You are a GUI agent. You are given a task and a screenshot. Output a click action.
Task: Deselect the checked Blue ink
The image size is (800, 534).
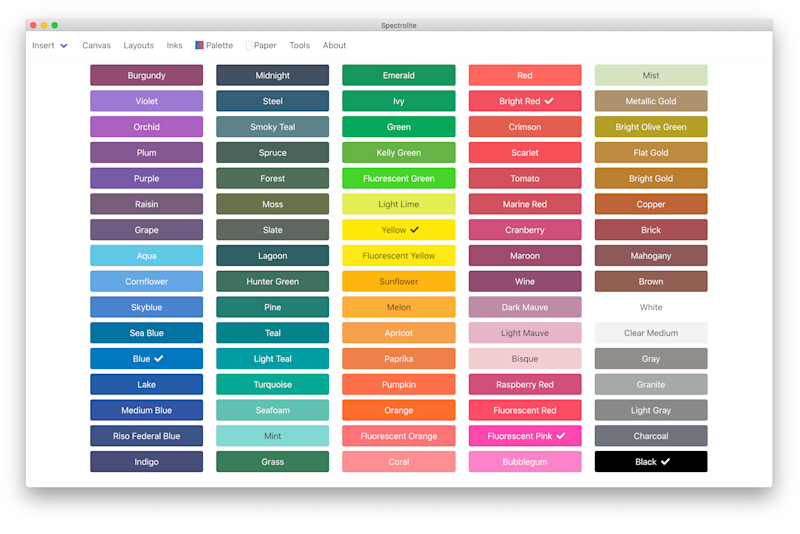[x=146, y=359]
